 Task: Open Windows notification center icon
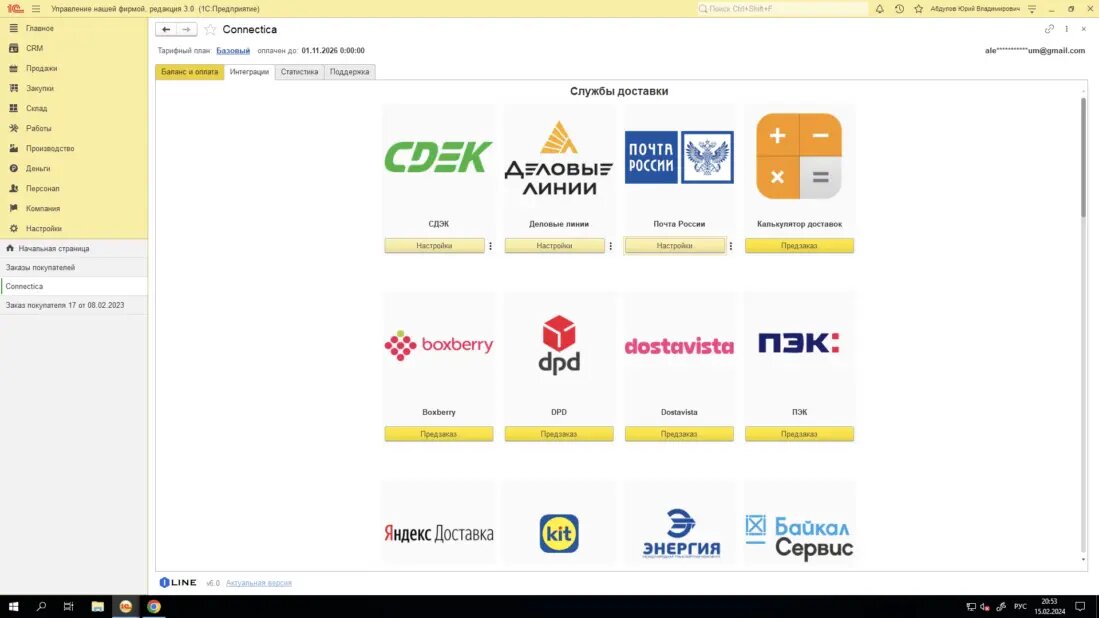pos(1080,606)
